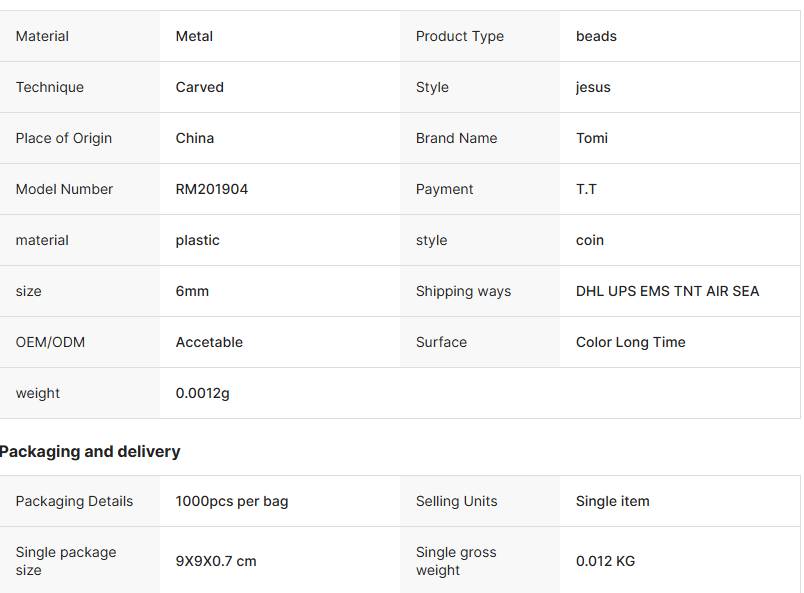Click the 'Place of Origin' label
The width and height of the screenshot is (804, 593).
coord(64,138)
